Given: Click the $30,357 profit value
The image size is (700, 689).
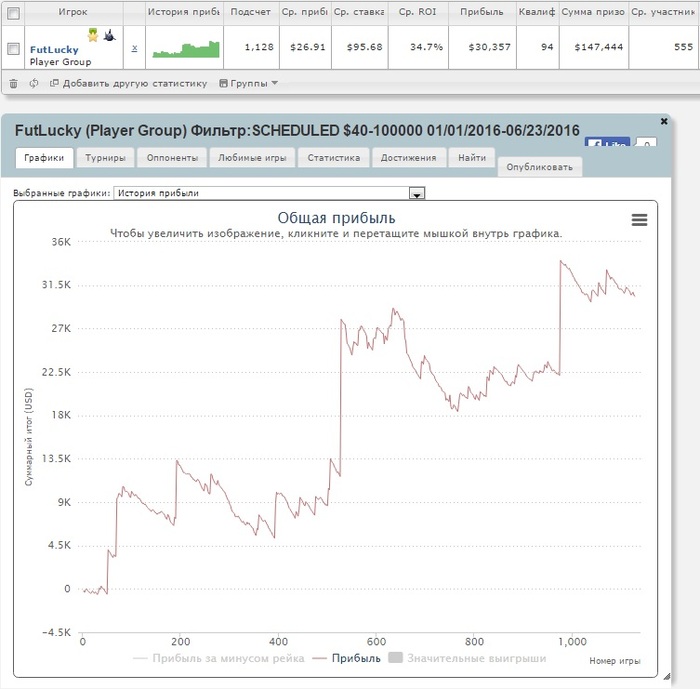Looking at the screenshot, I should 489,47.
